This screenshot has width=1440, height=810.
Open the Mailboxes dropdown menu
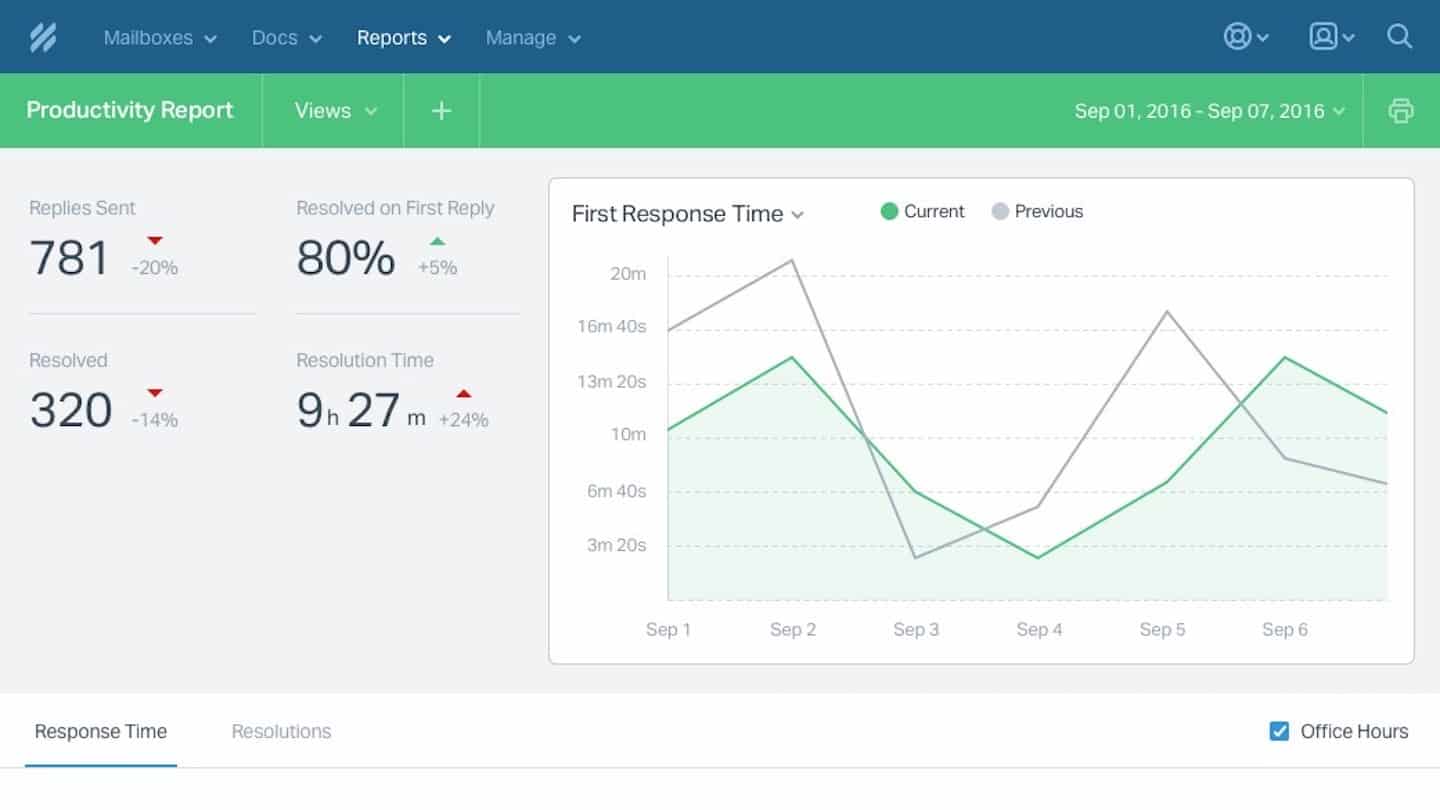pos(160,38)
